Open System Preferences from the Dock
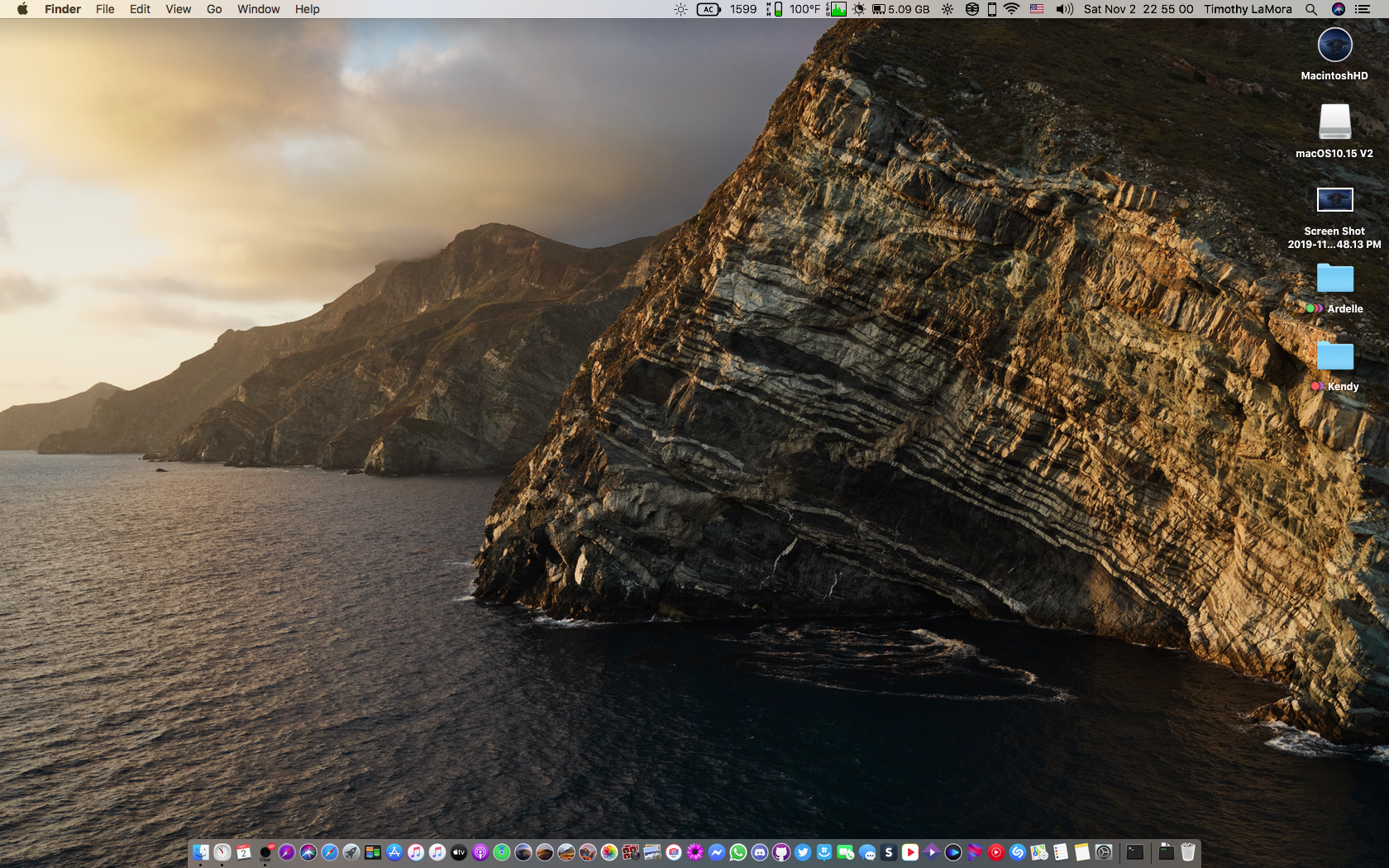1389x868 pixels. [1104, 852]
